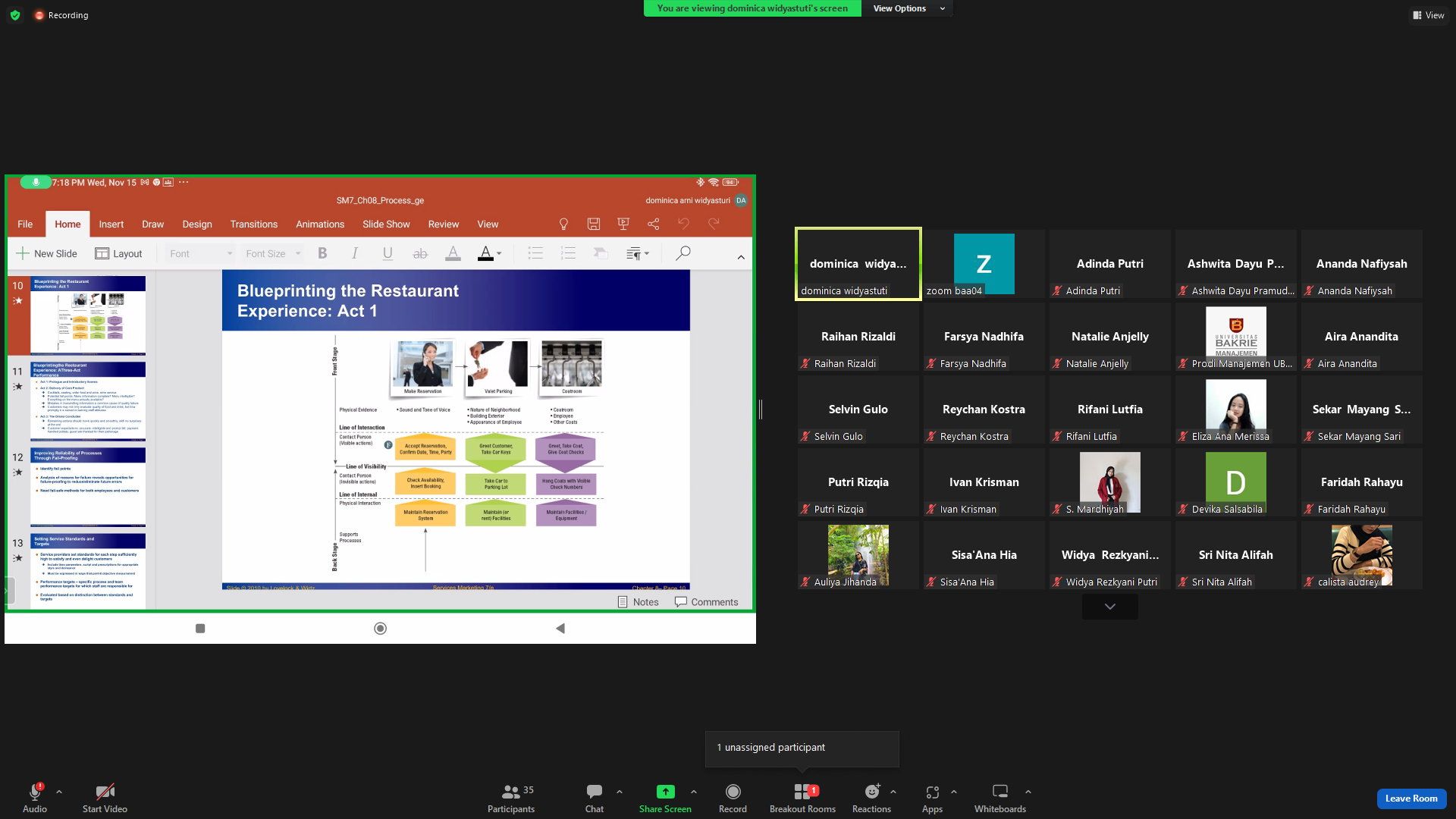This screenshot has width=1456, height=819.
Task: Select the Eliza Ana Merissa video tile
Action: coord(1236,410)
